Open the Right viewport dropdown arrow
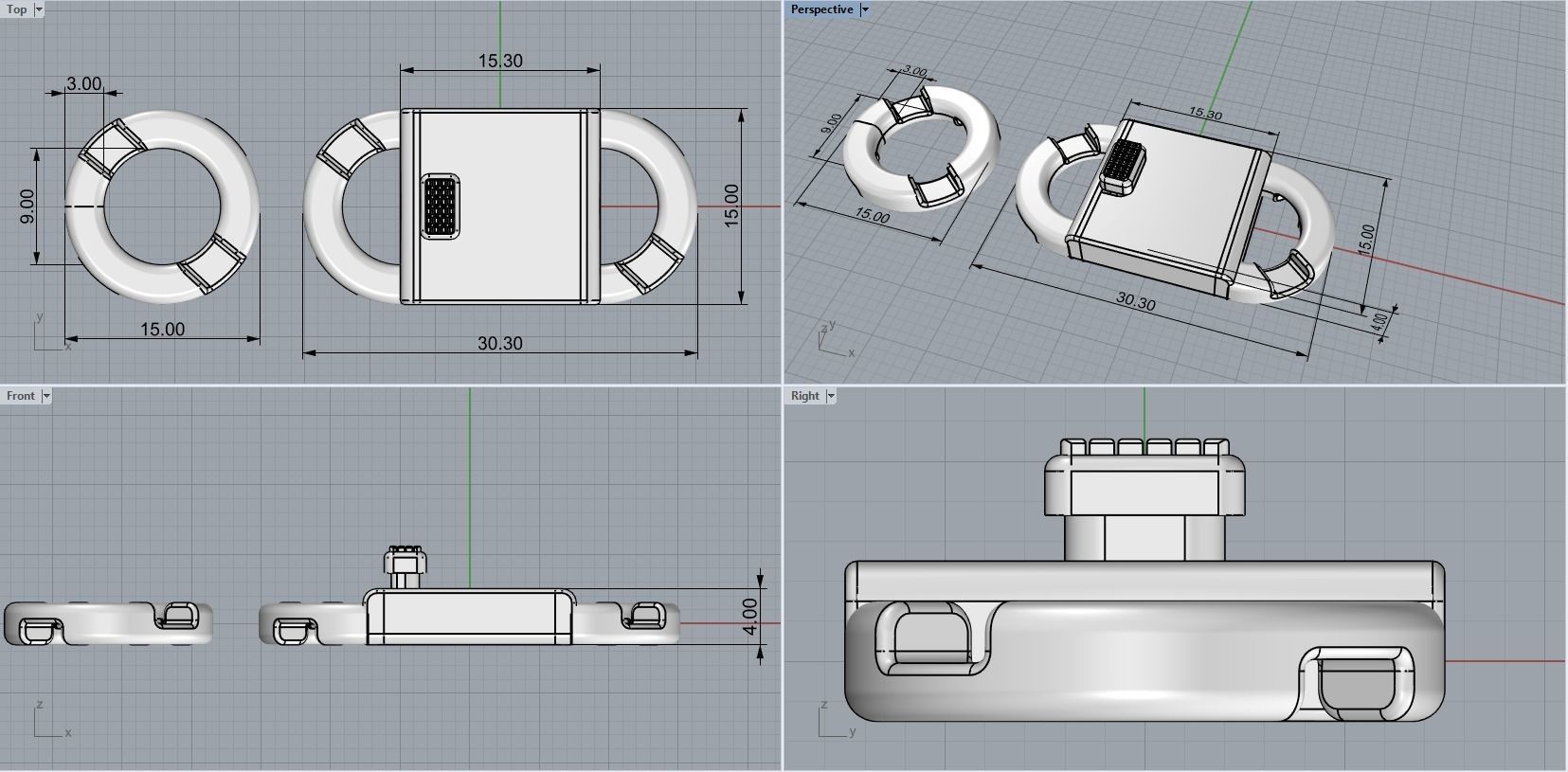Viewport: 1568px width, 772px height. [x=831, y=396]
